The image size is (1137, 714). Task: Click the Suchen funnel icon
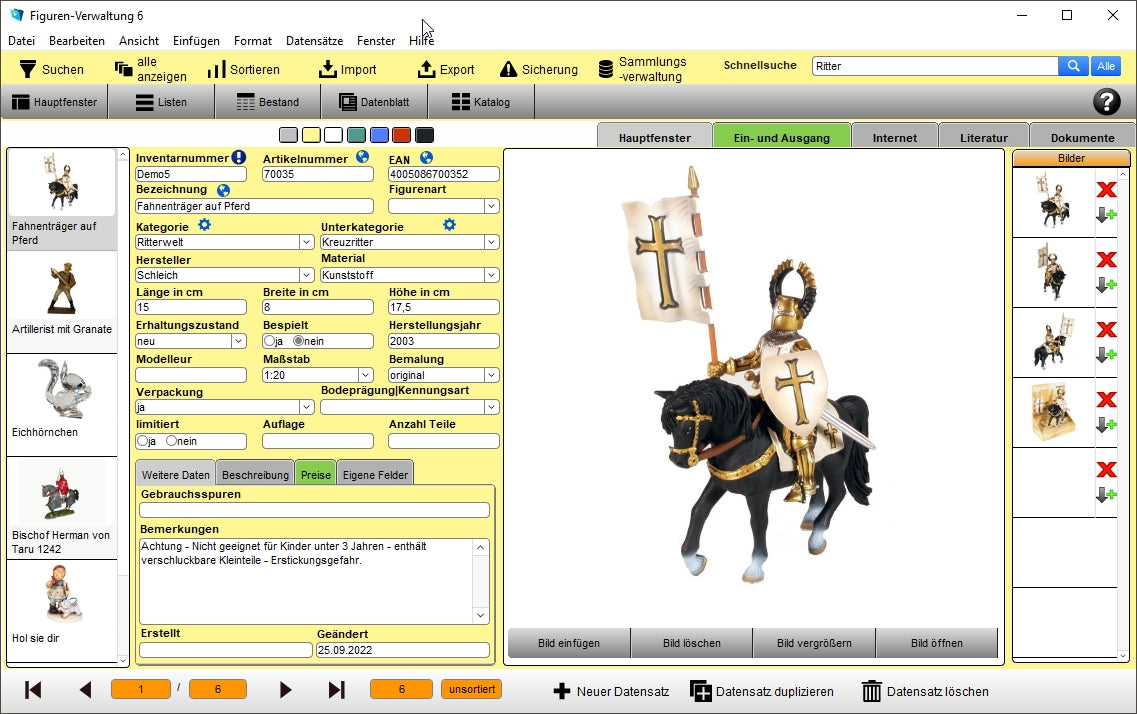point(28,69)
